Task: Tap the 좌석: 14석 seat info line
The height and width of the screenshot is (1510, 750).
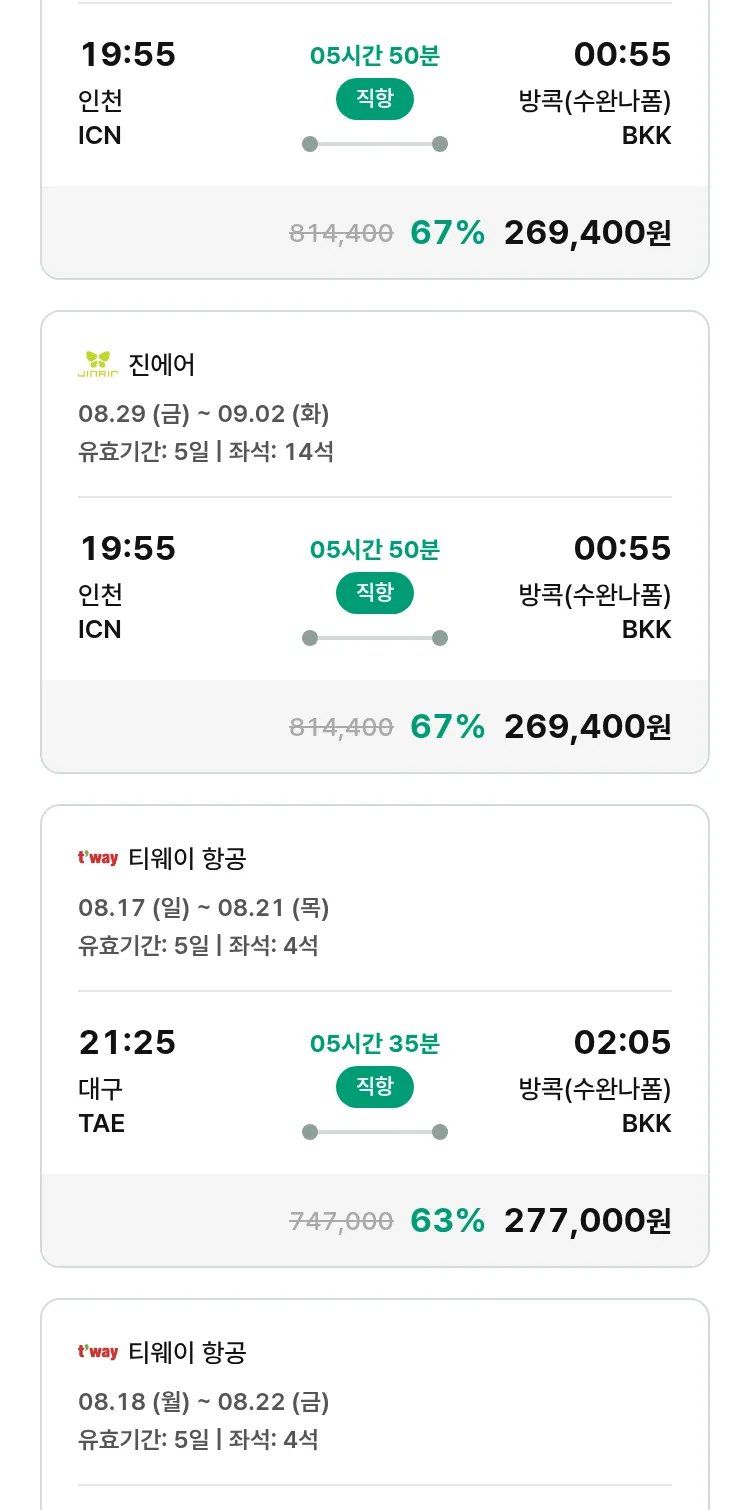Action: pyautogui.click(x=281, y=452)
